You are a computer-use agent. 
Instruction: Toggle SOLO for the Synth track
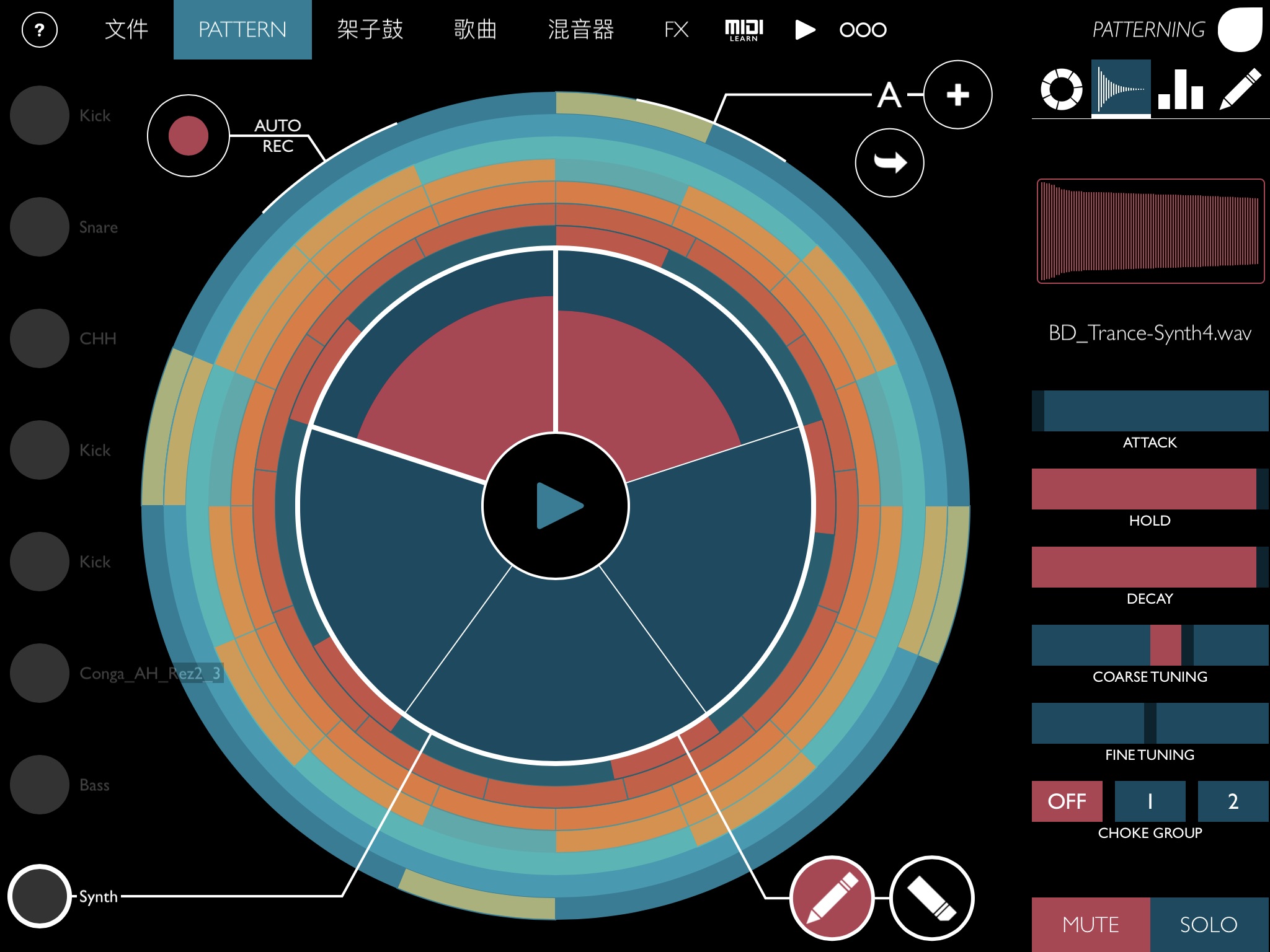[x=1209, y=924]
